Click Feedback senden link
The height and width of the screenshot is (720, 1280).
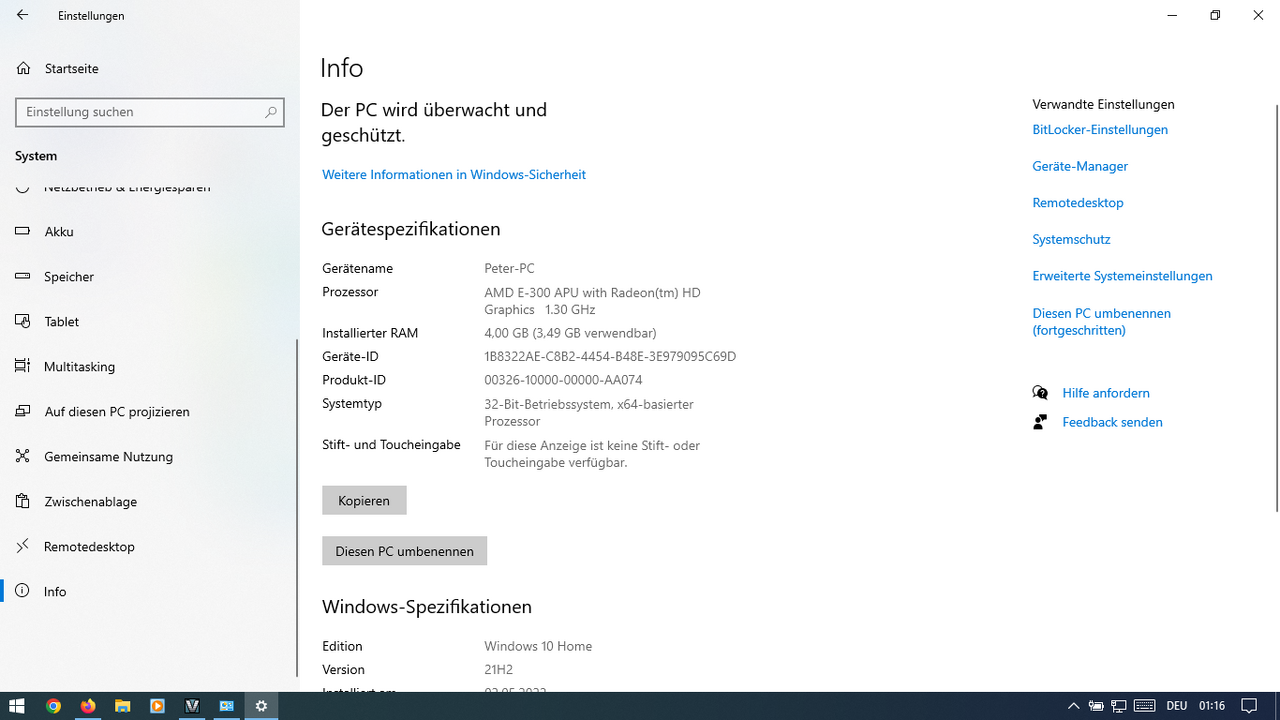pos(1112,422)
